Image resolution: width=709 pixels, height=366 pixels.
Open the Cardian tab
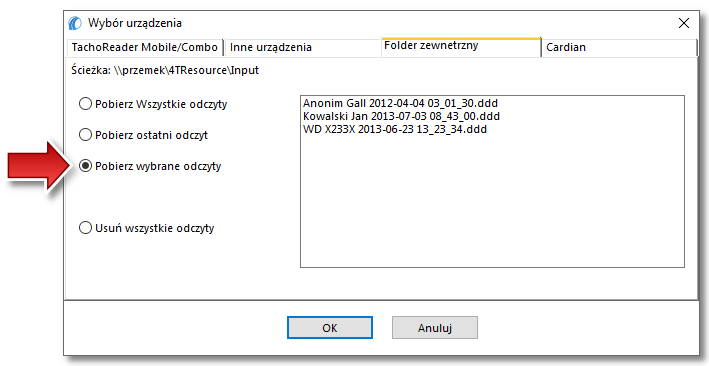point(619,47)
